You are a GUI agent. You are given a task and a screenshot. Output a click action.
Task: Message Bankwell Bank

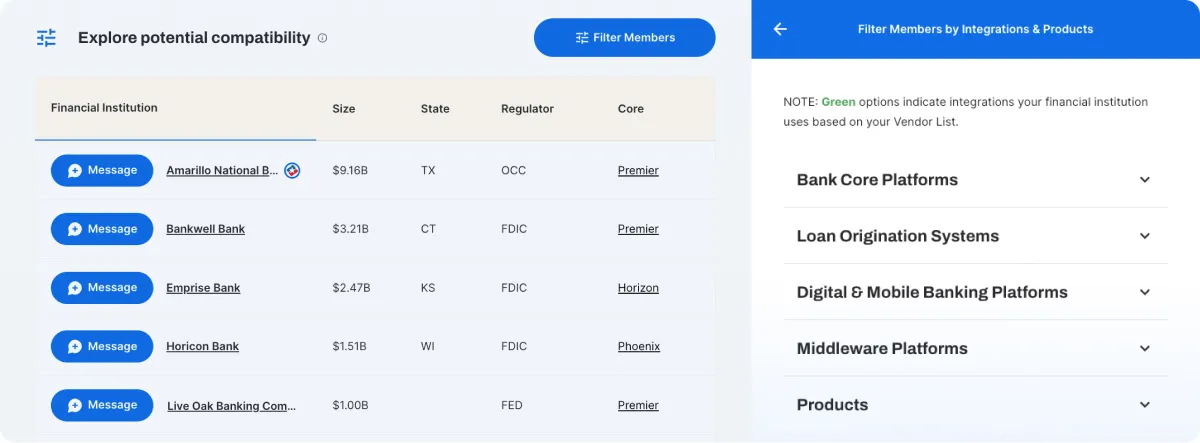[102, 229]
